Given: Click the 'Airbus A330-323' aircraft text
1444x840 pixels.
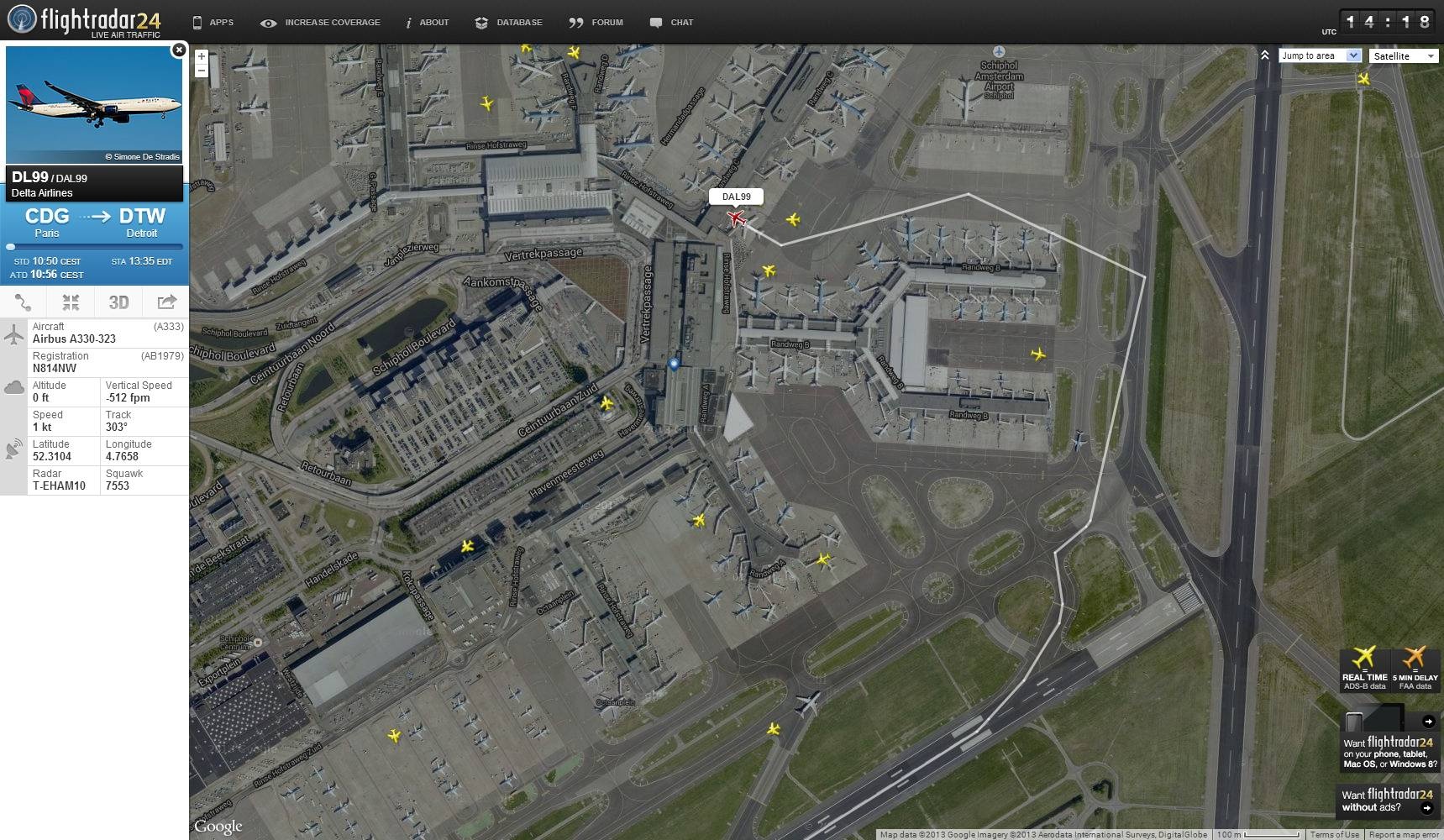Looking at the screenshot, I should click(x=74, y=339).
